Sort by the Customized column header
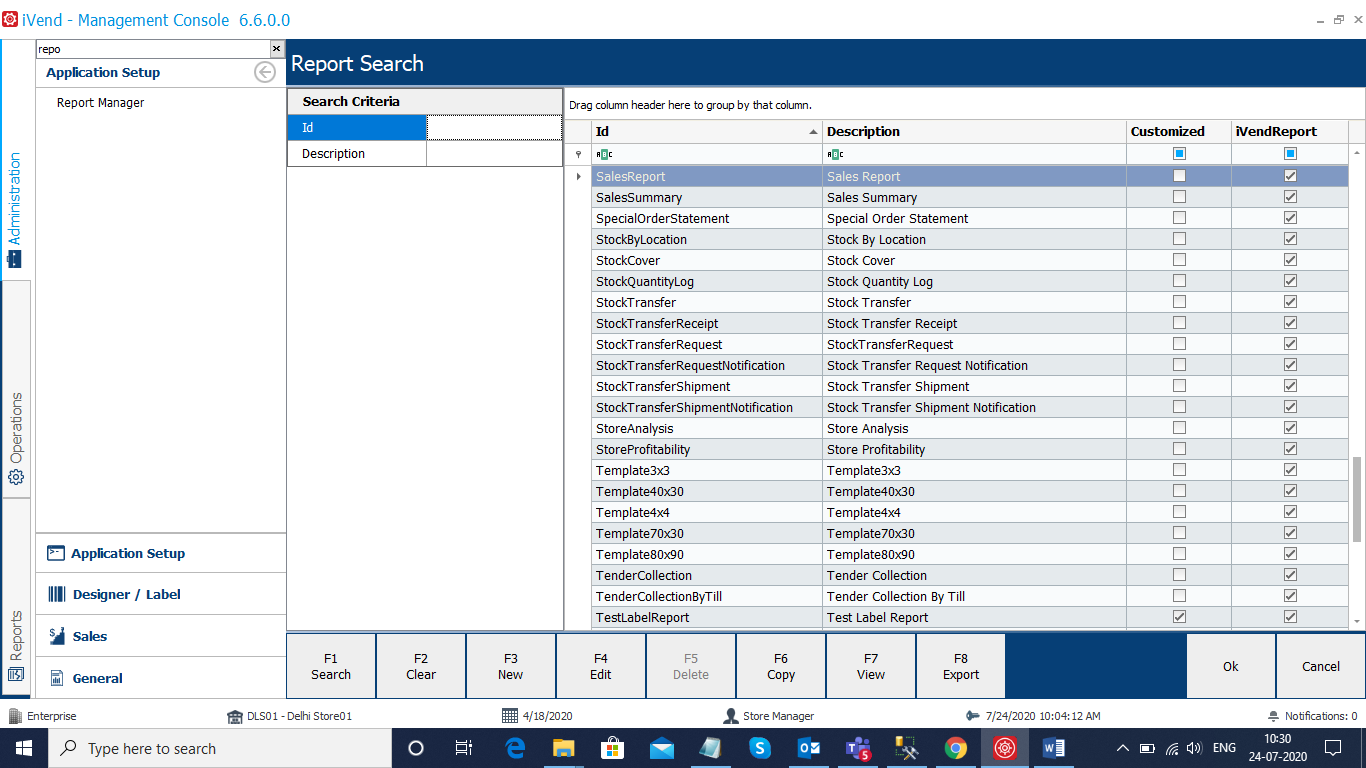The width and height of the screenshot is (1366, 768). (1179, 131)
